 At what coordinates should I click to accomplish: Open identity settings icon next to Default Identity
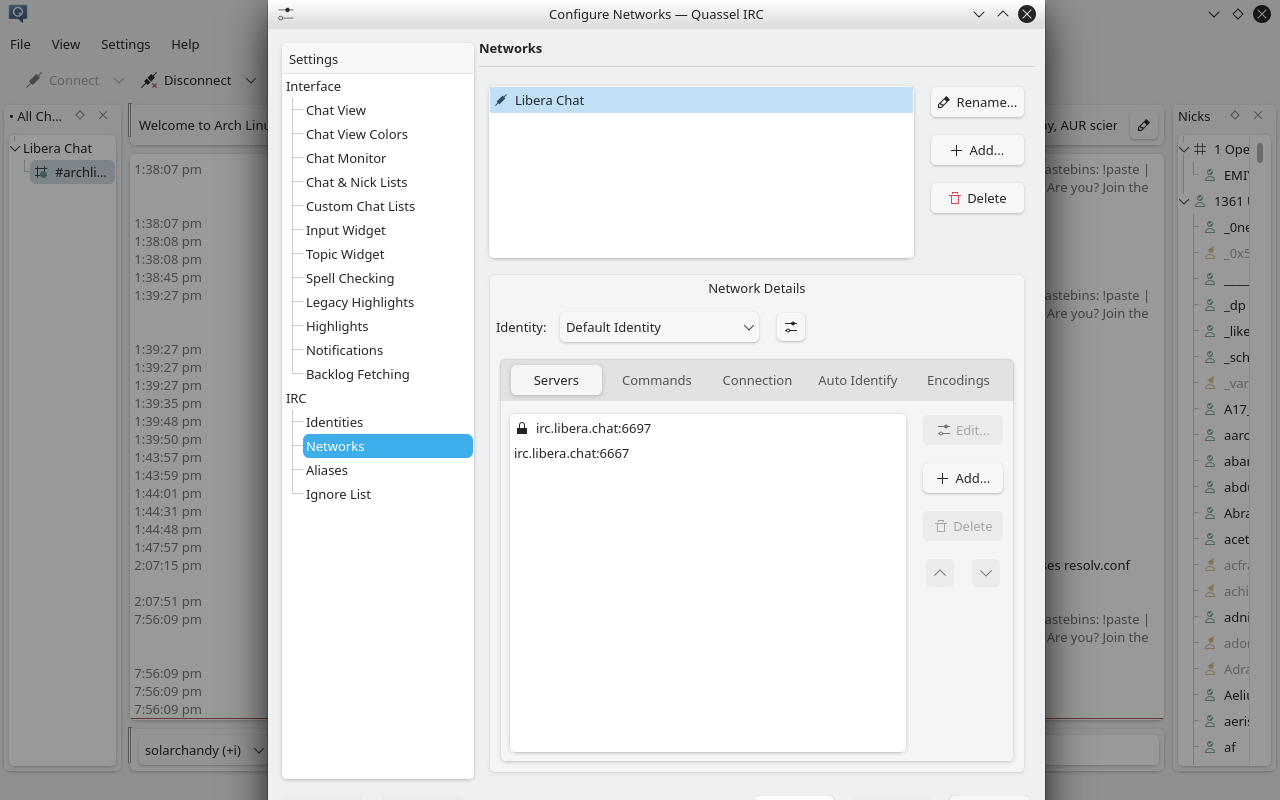coord(791,327)
